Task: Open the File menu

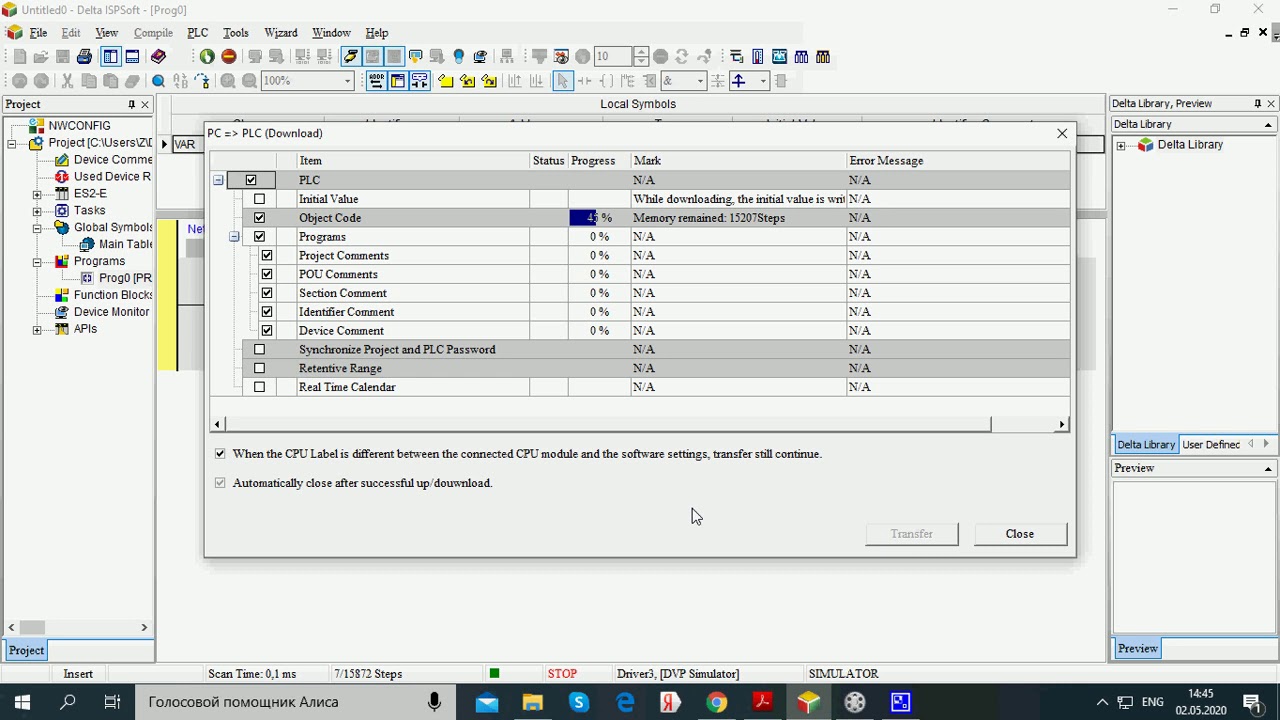Action: pos(38,33)
